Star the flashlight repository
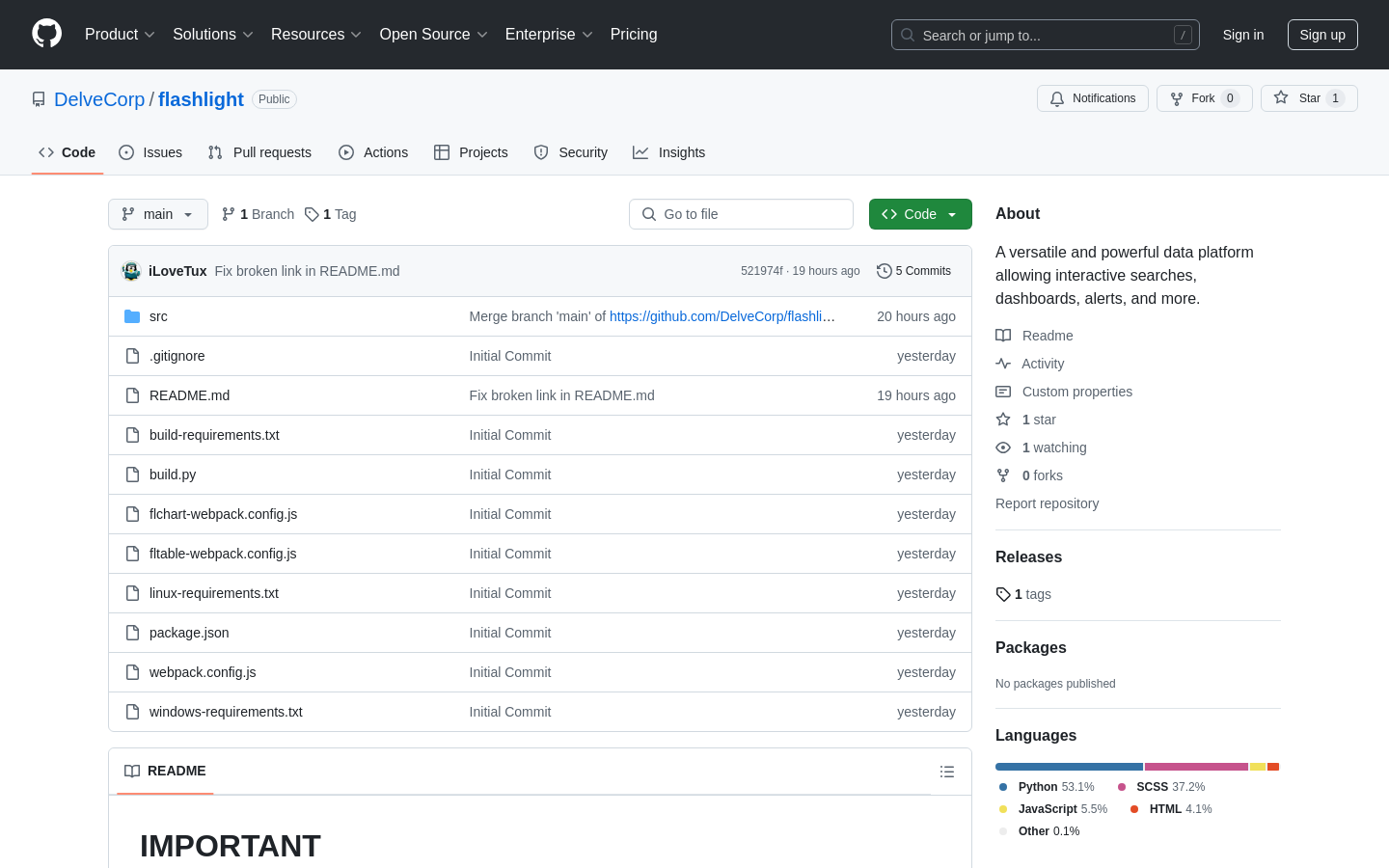This screenshot has height=868, width=1389. tap(1309, 98)
